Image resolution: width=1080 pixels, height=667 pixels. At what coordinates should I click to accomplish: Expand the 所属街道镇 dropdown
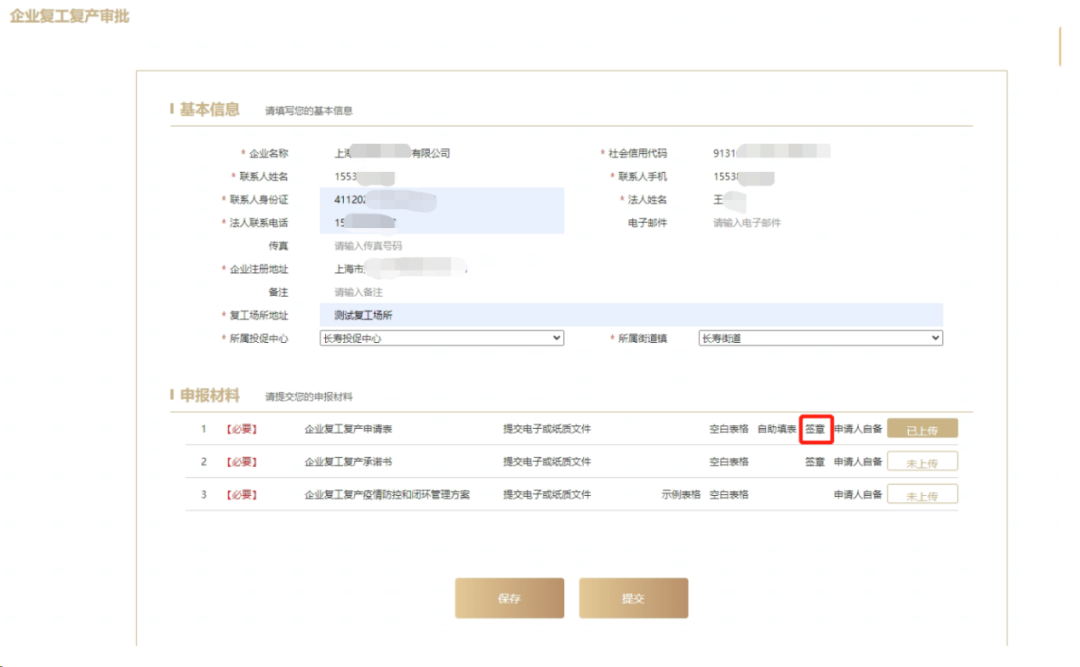point(820,339)
